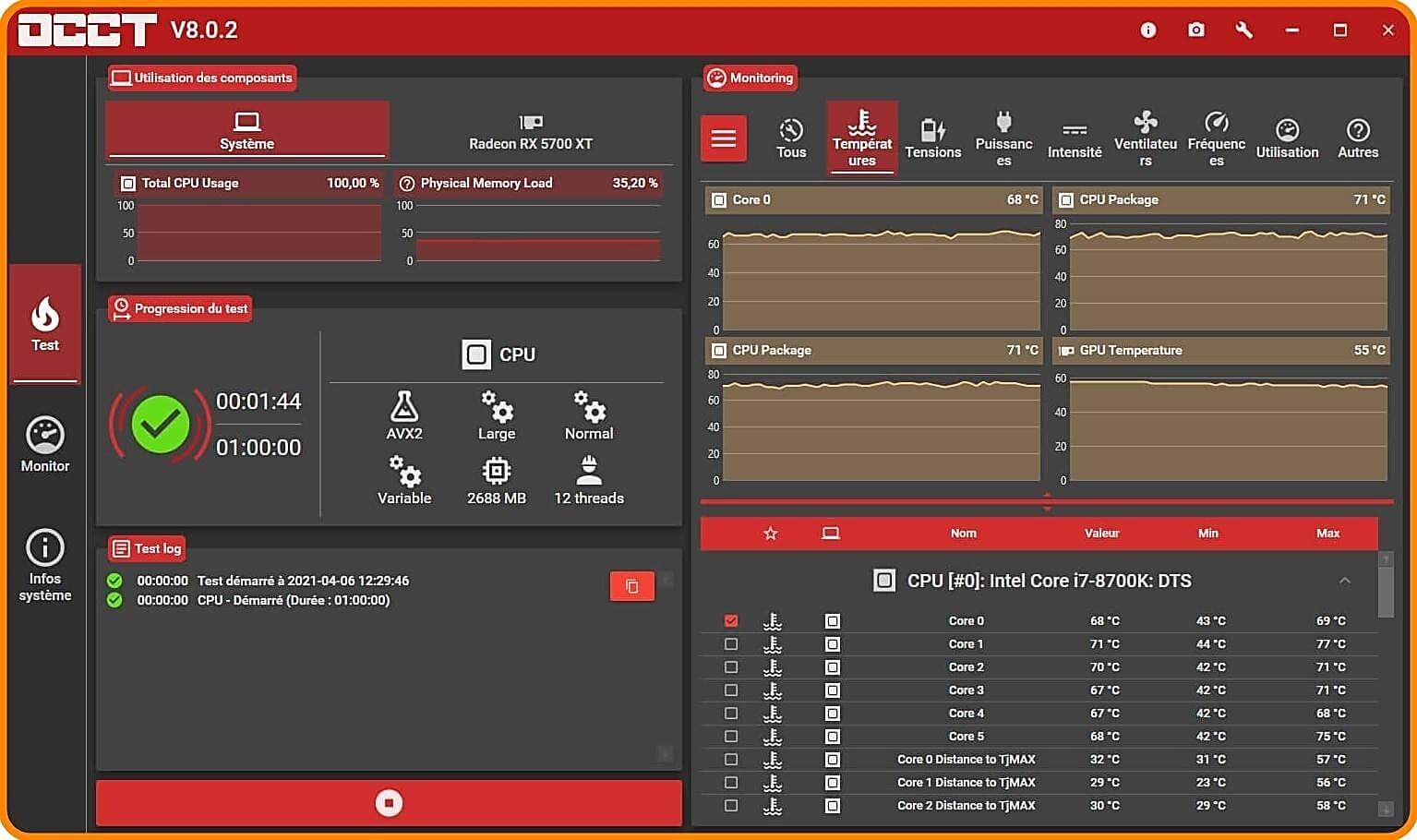Stop the running CPU test
This screenshot has width=1417, height=840.
[389, 803]
